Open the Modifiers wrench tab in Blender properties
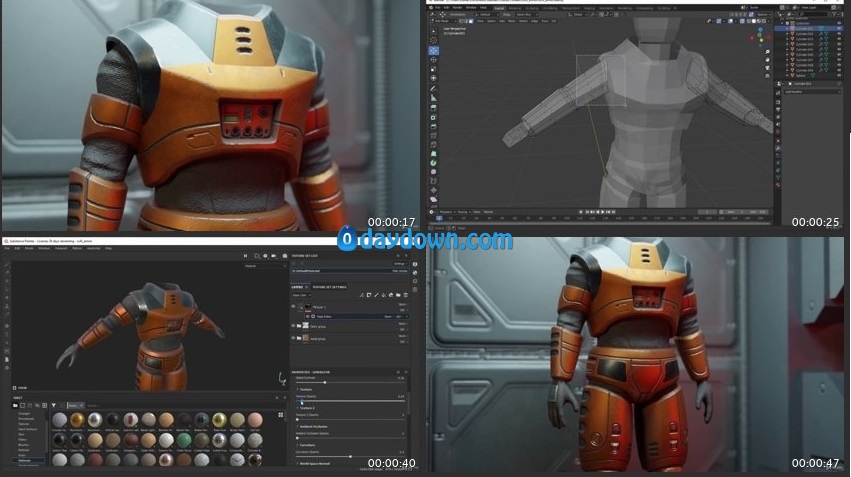 point(778,148)
